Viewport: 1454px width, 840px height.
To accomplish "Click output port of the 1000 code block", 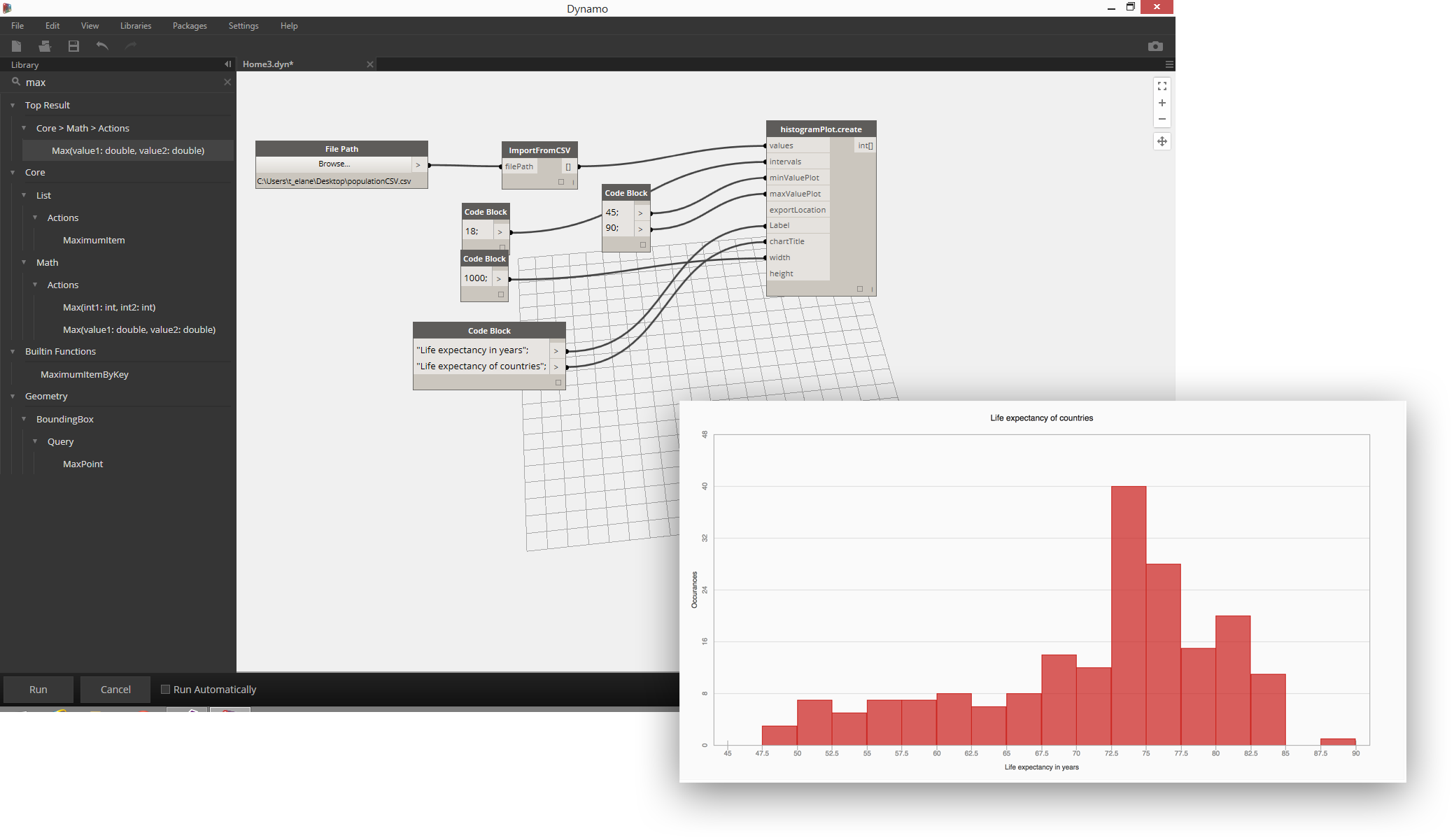I will coord(499,278).
